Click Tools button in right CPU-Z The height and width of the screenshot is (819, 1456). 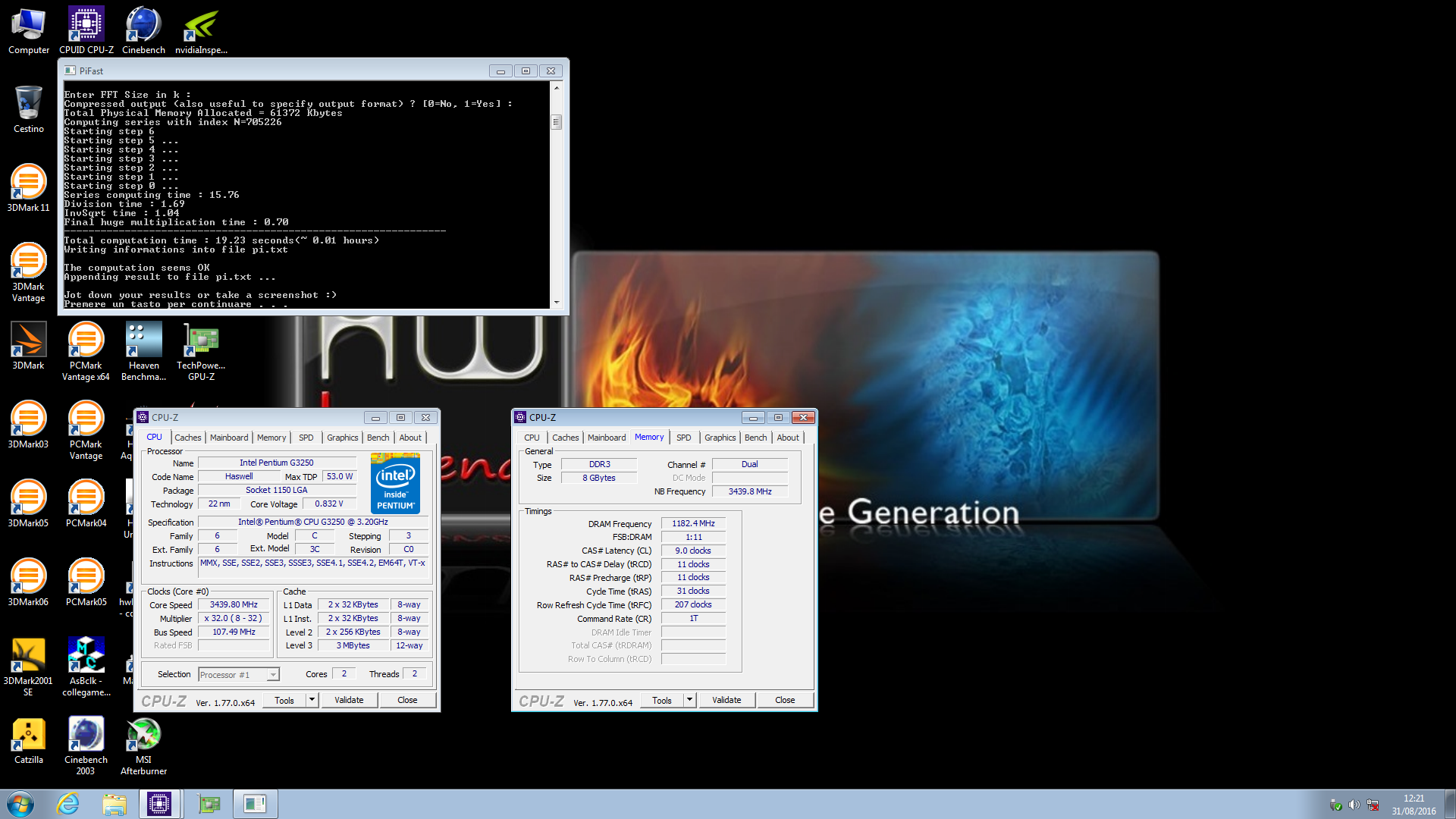point(662,700)
